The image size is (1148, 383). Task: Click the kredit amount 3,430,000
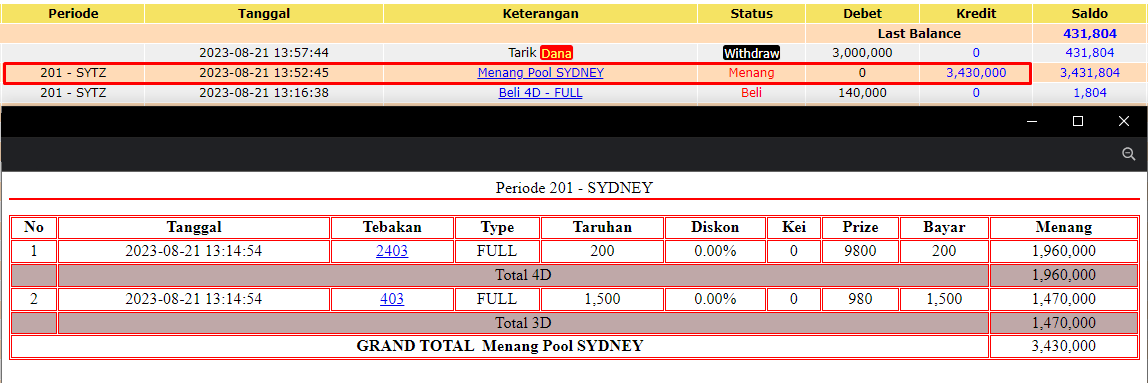(x=976, y=72)
